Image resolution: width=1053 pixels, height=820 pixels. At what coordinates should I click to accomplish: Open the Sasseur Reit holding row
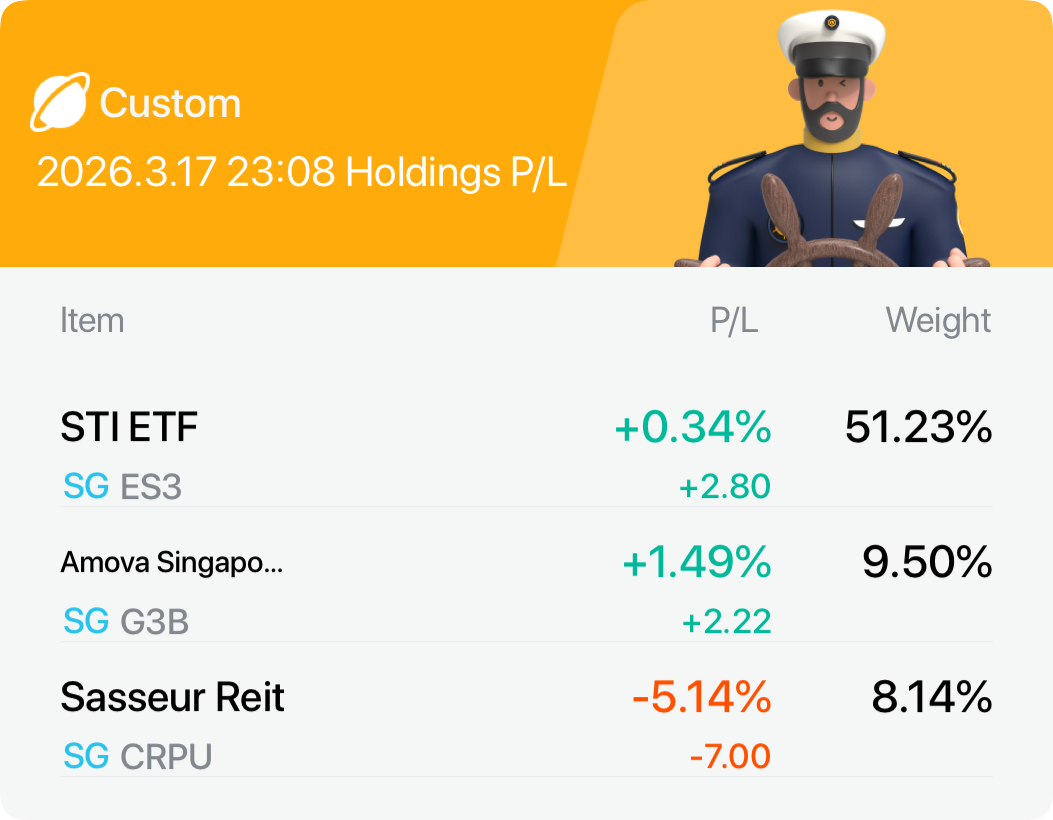tap(526, 725)
